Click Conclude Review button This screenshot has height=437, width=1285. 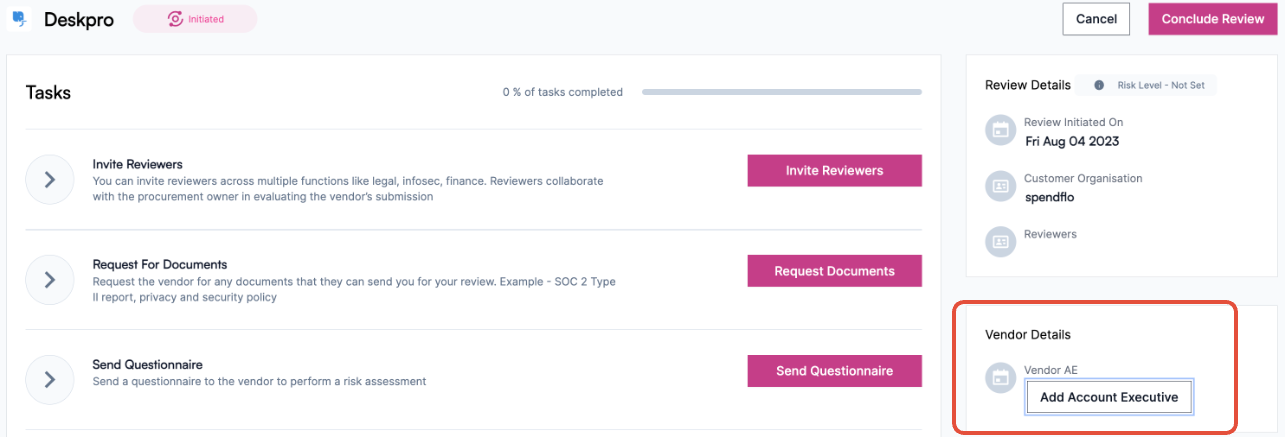(x=1213, y=19)
